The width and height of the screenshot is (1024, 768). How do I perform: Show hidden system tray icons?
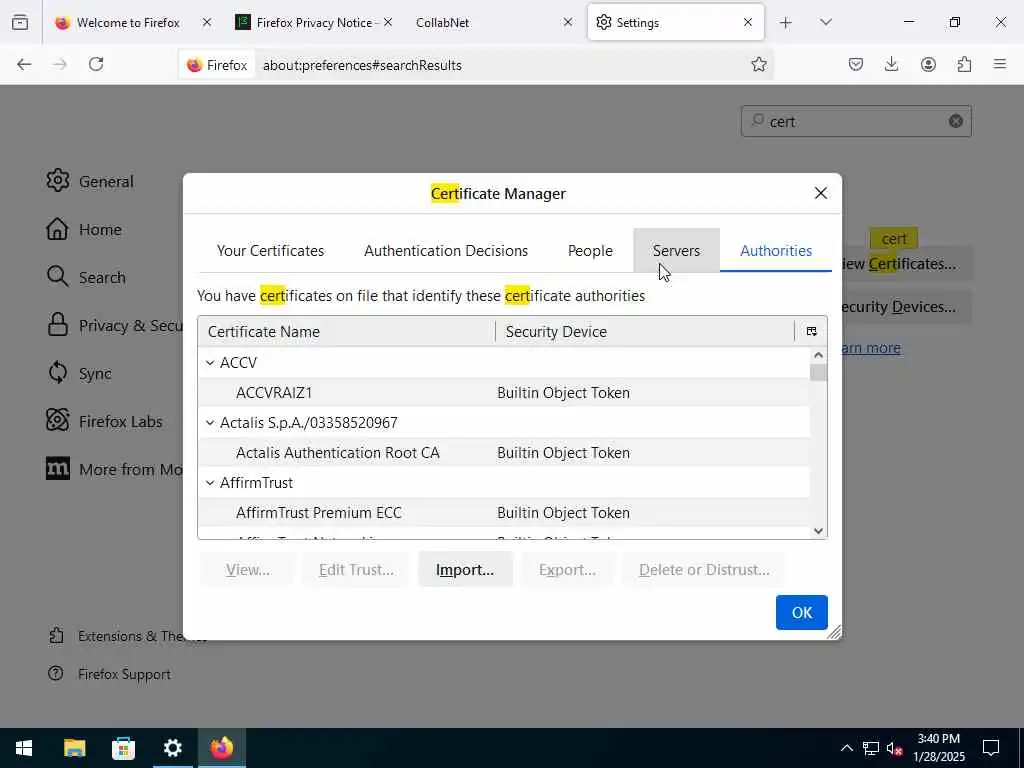pyautogui.click(x=846, y=748)
